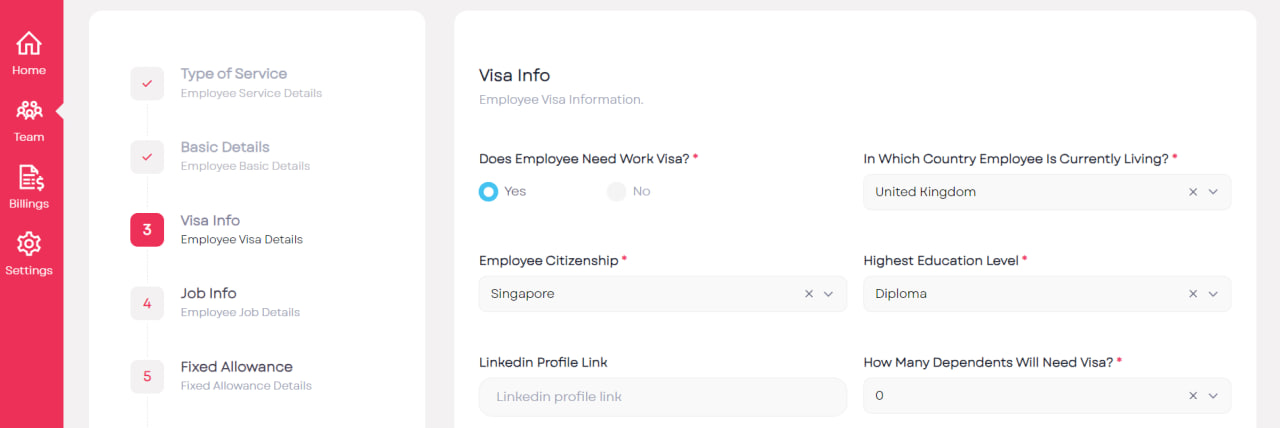Expand the current country dropdown
The width and height of the screenshot is (1280, 428).
click(x=1213, y=192)
